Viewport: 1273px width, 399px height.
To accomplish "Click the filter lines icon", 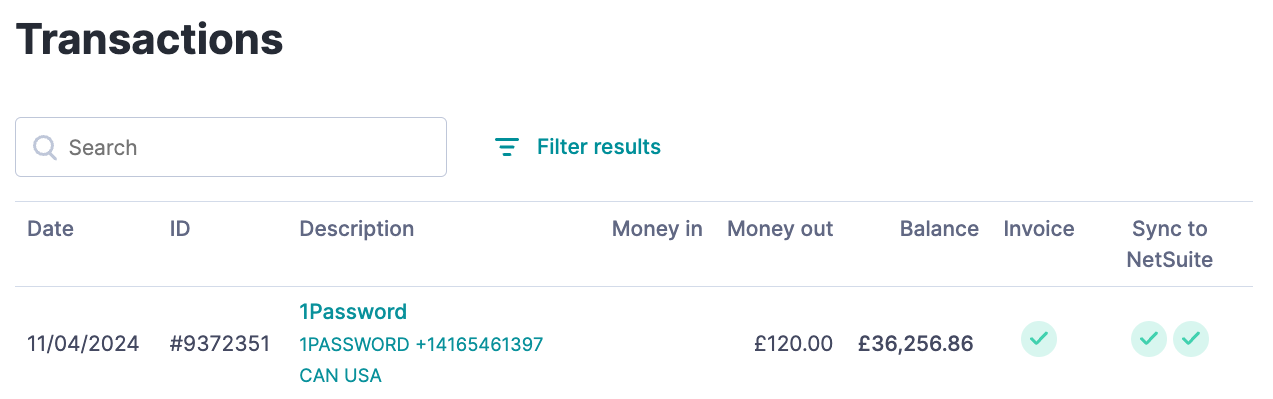I will click(507, 147).
